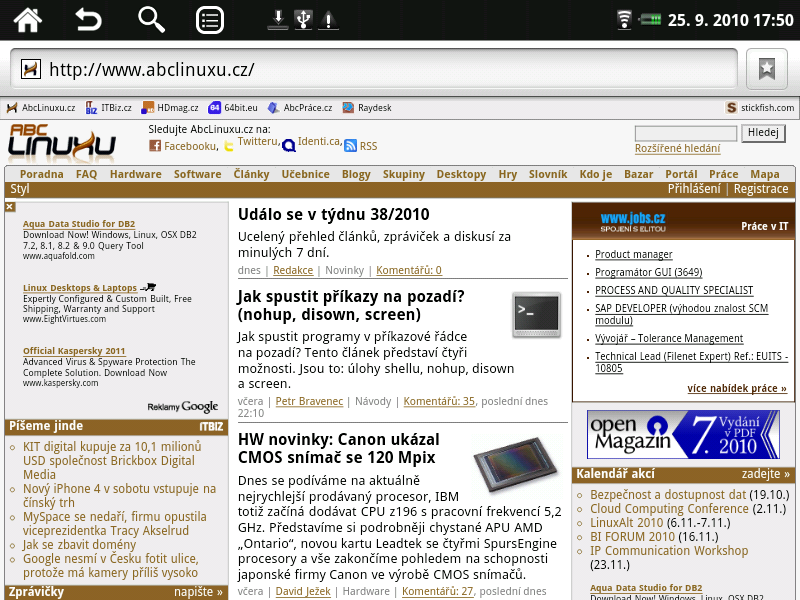Screen dimensions: 800x600
Task: Open the warning alert notification icon
Action: (328, 20)
